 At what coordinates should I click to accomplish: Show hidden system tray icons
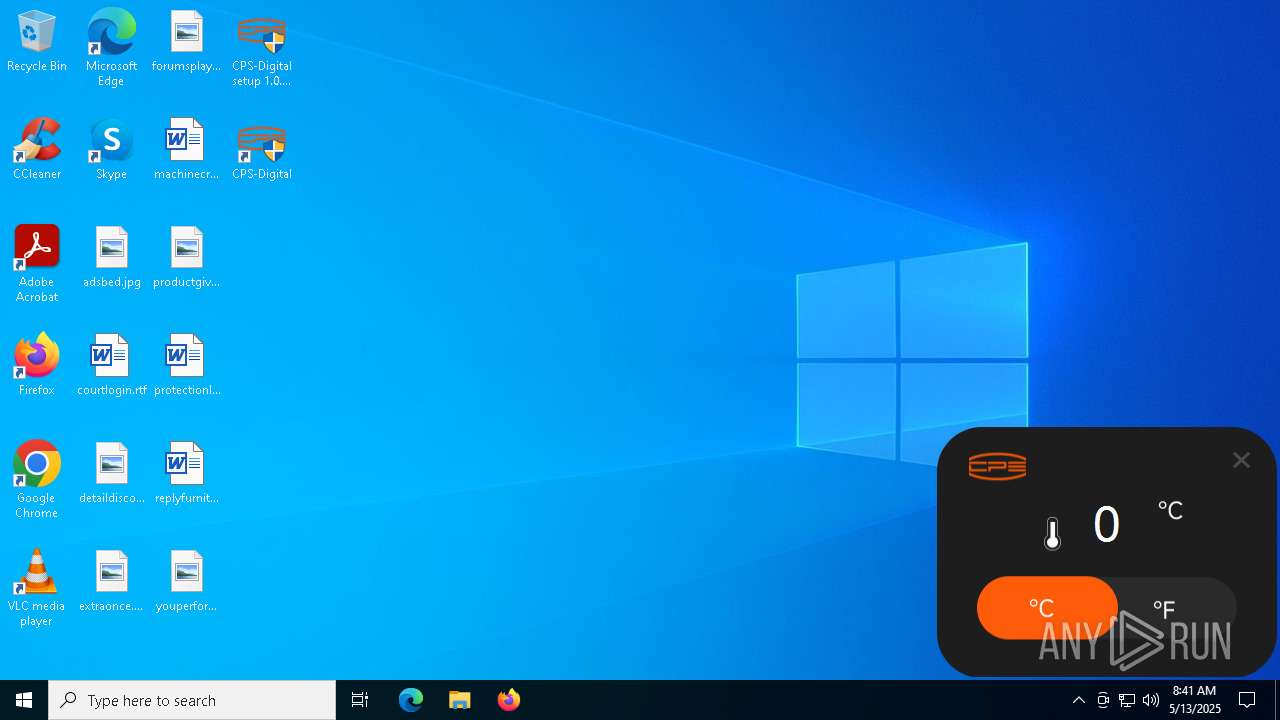tap(1078, 700)
